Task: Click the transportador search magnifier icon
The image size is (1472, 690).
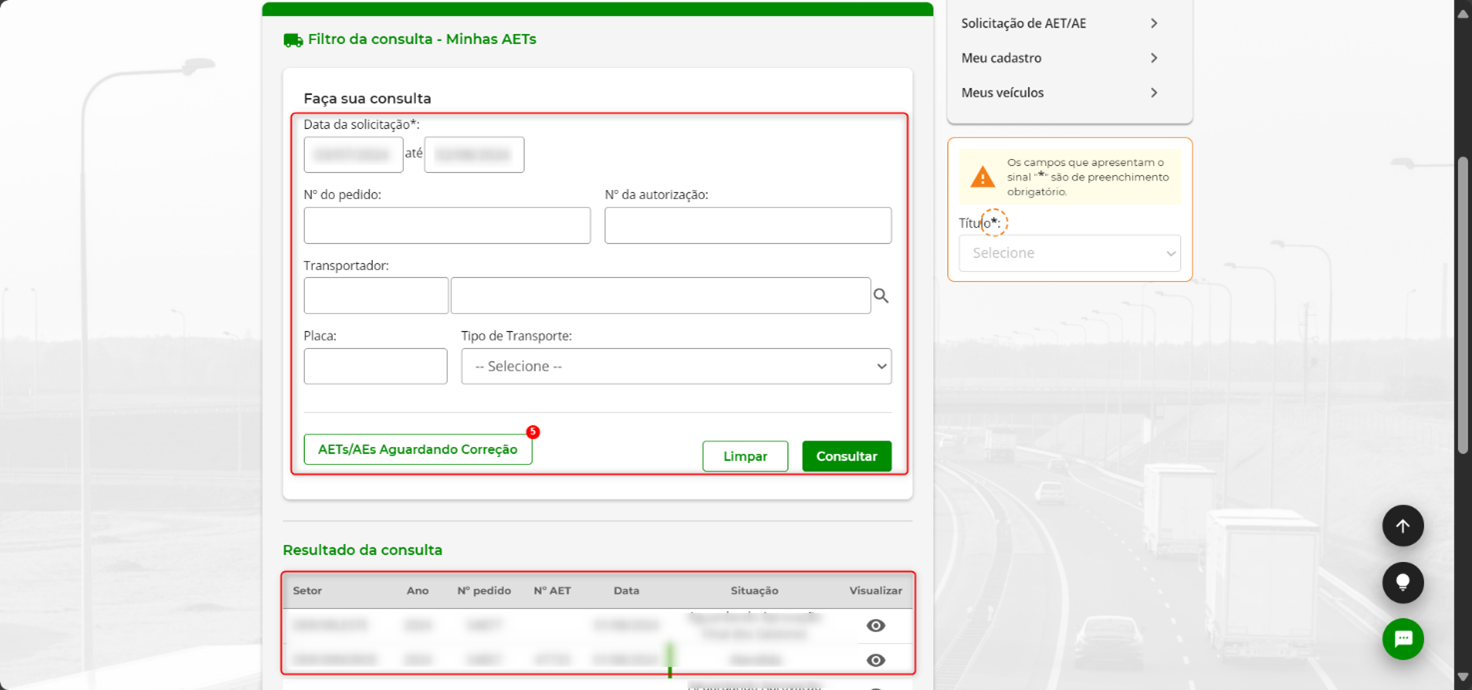Action: pyautogui.click(x=881, y=296)
